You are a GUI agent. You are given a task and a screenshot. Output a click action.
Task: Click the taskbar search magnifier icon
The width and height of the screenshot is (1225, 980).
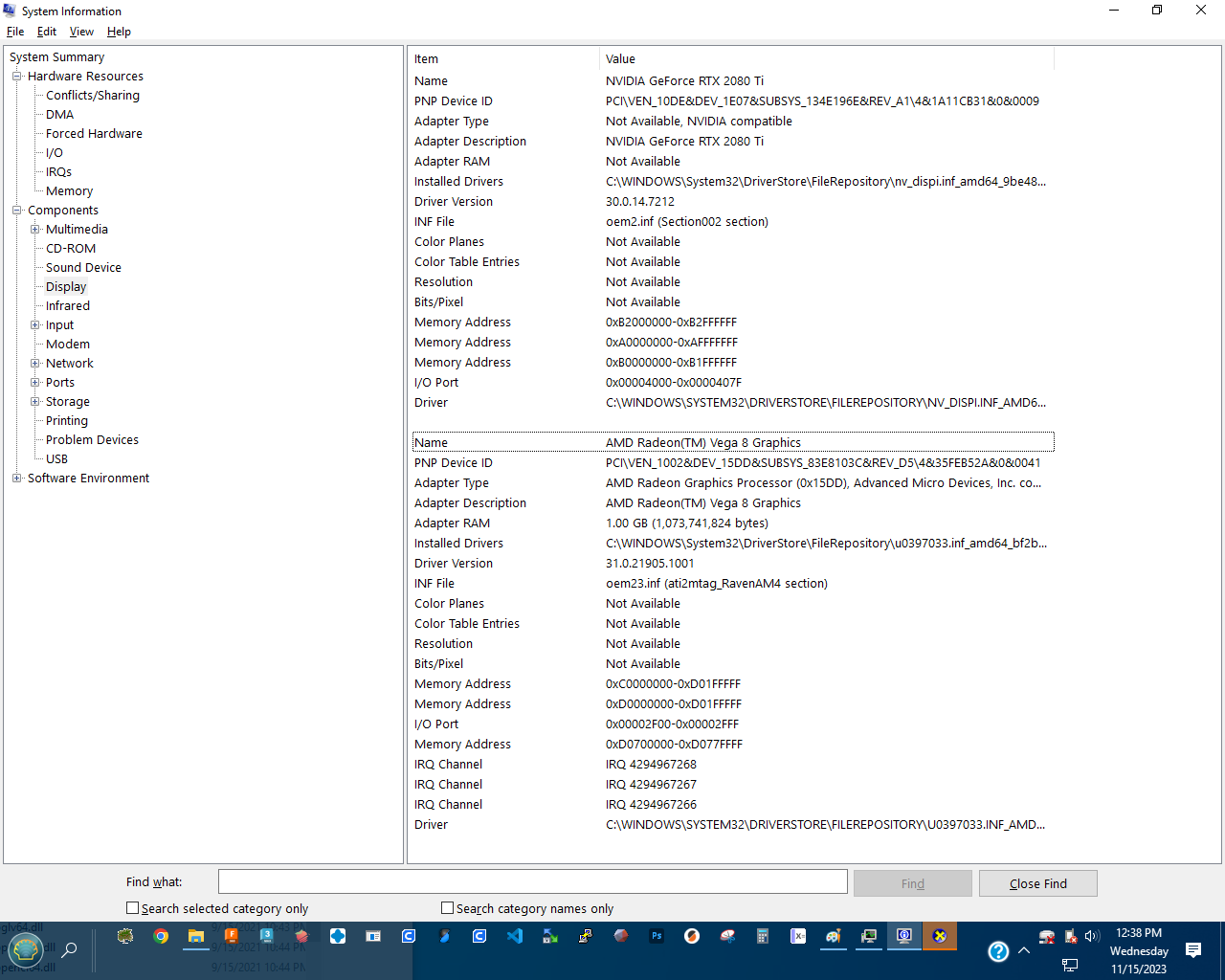coord(69,950)
